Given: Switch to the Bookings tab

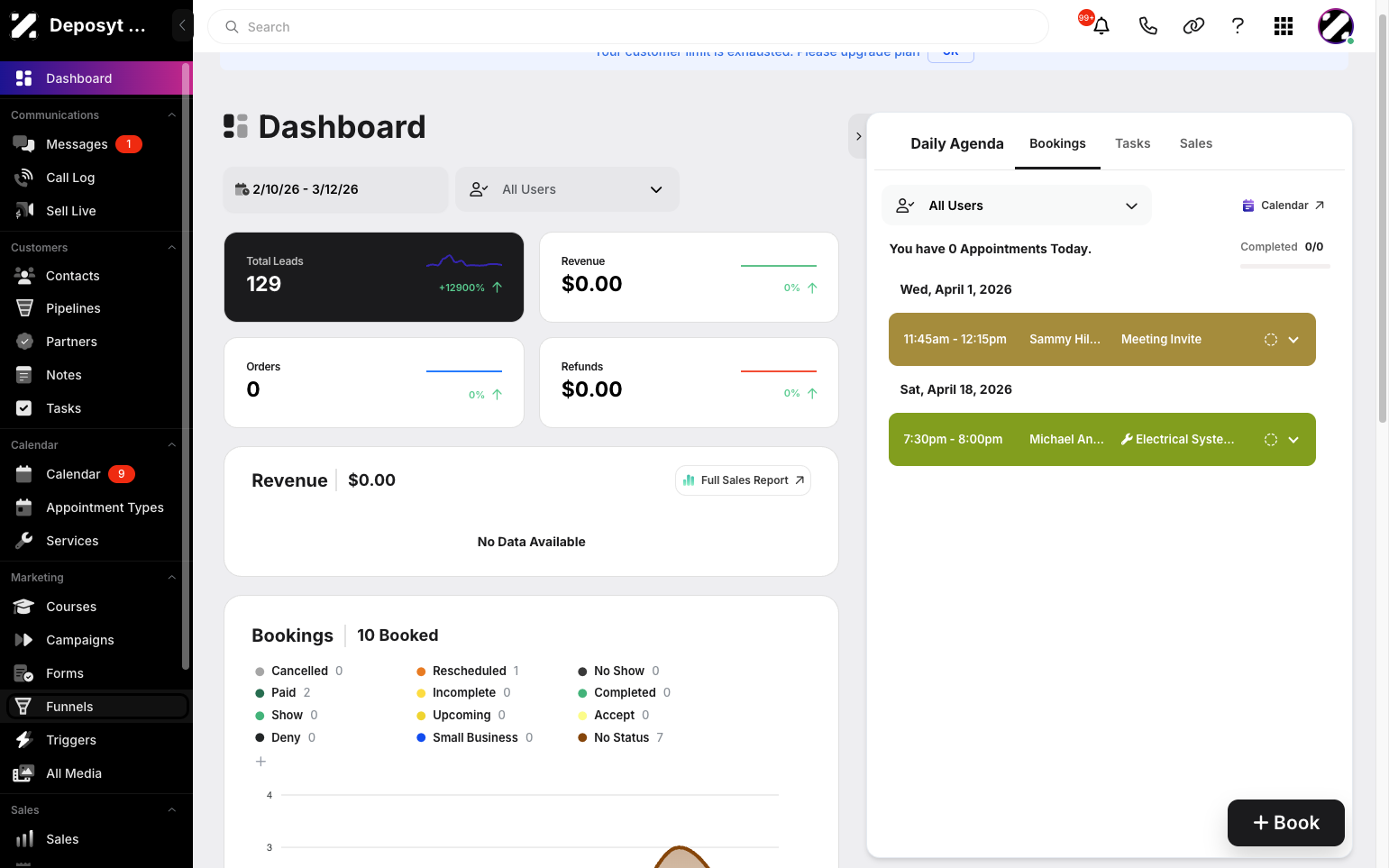Looking at the screenshot, I should coord(1057,143).
